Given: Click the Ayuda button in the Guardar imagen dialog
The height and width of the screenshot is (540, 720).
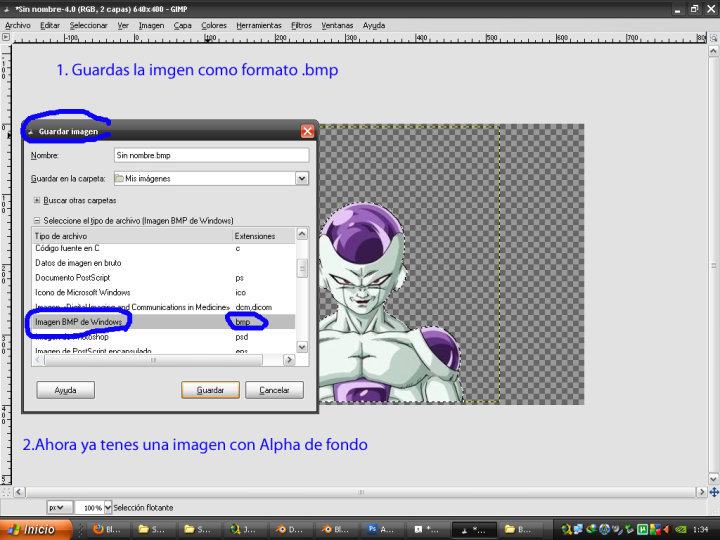Looking at the screenshot, I should [66, 390].
